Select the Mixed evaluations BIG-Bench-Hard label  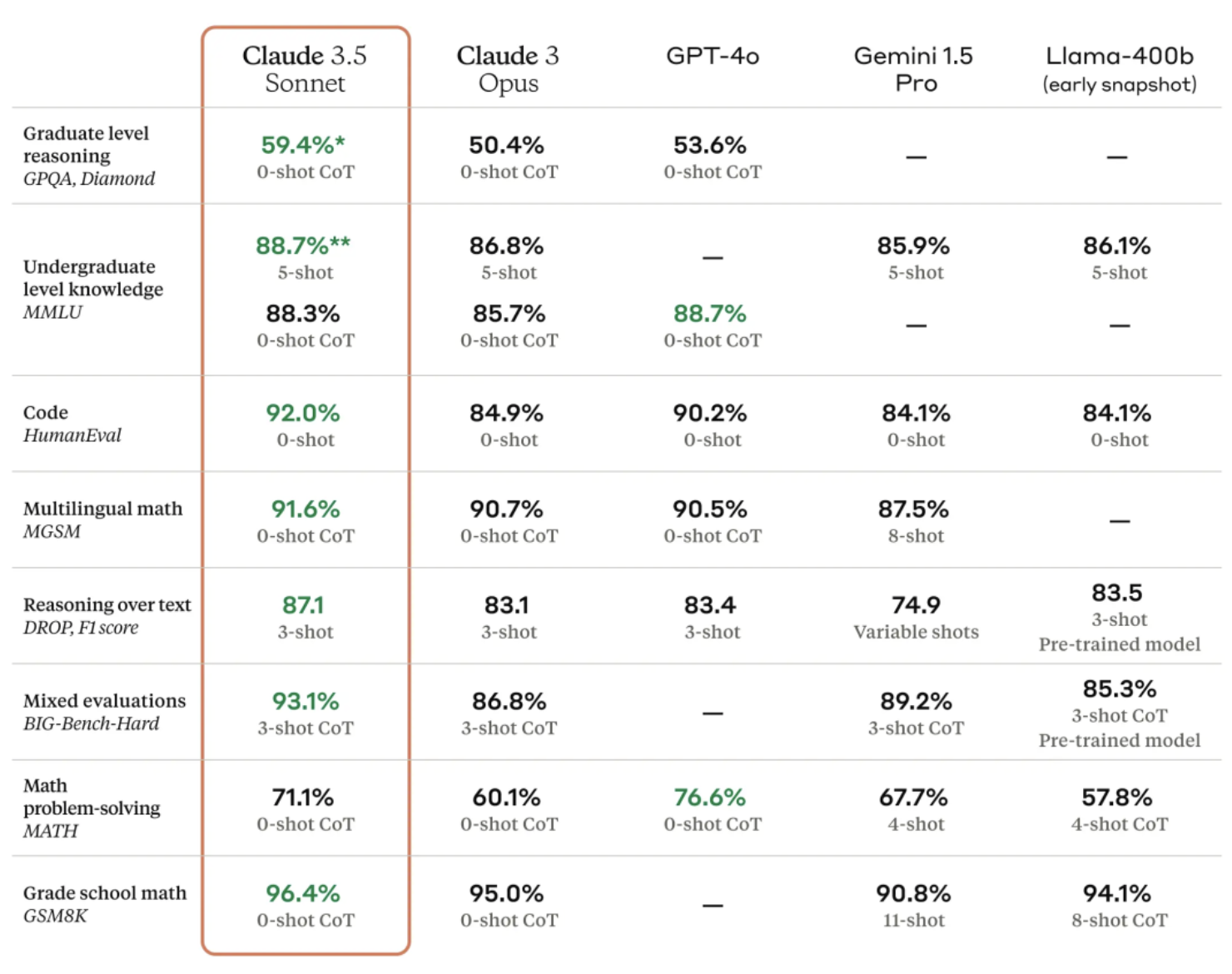coord(104,712)
